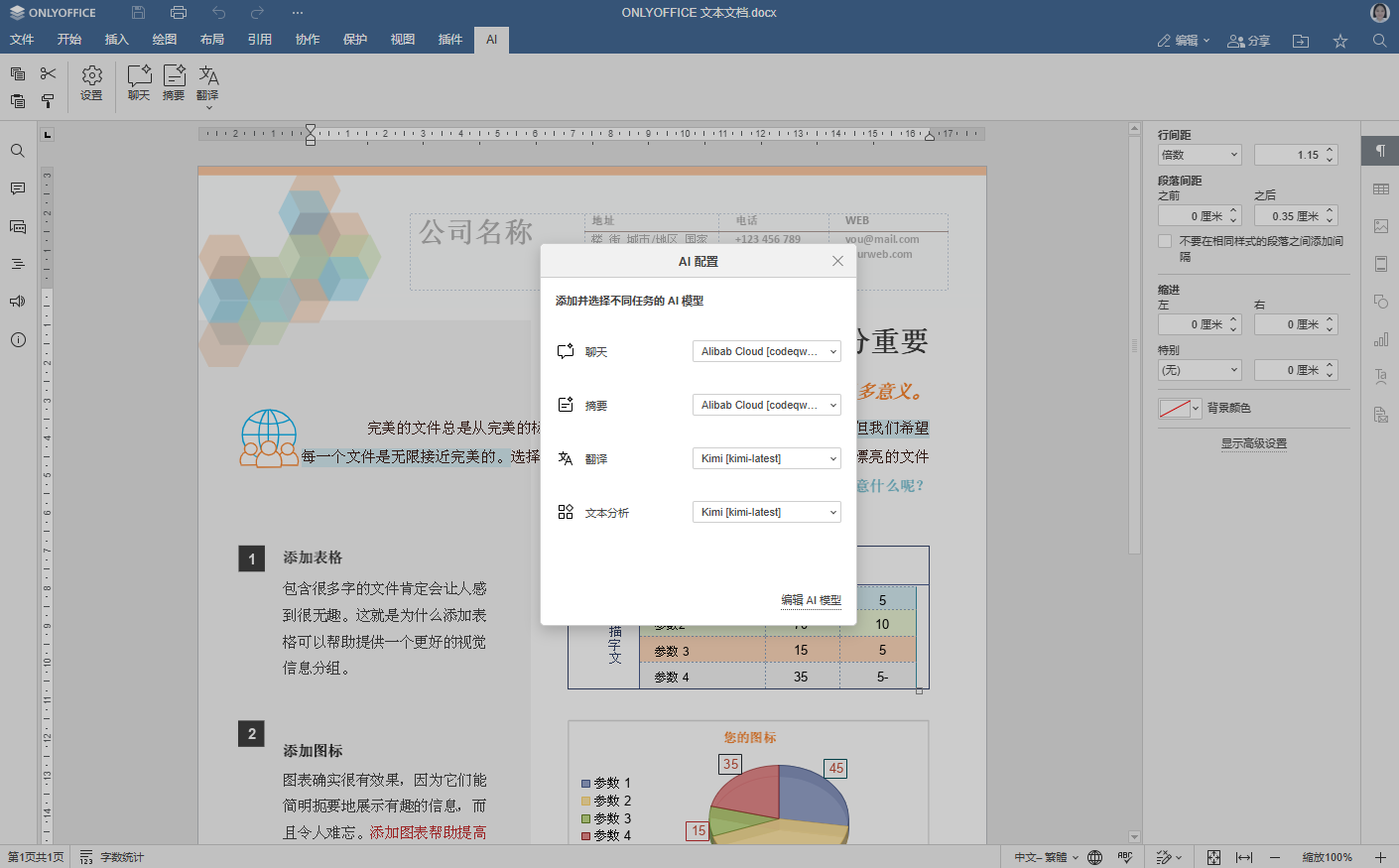Expand the 翻译 ribbon button dropdown
The image size is (1399, 868).
(x=208, y=106)
